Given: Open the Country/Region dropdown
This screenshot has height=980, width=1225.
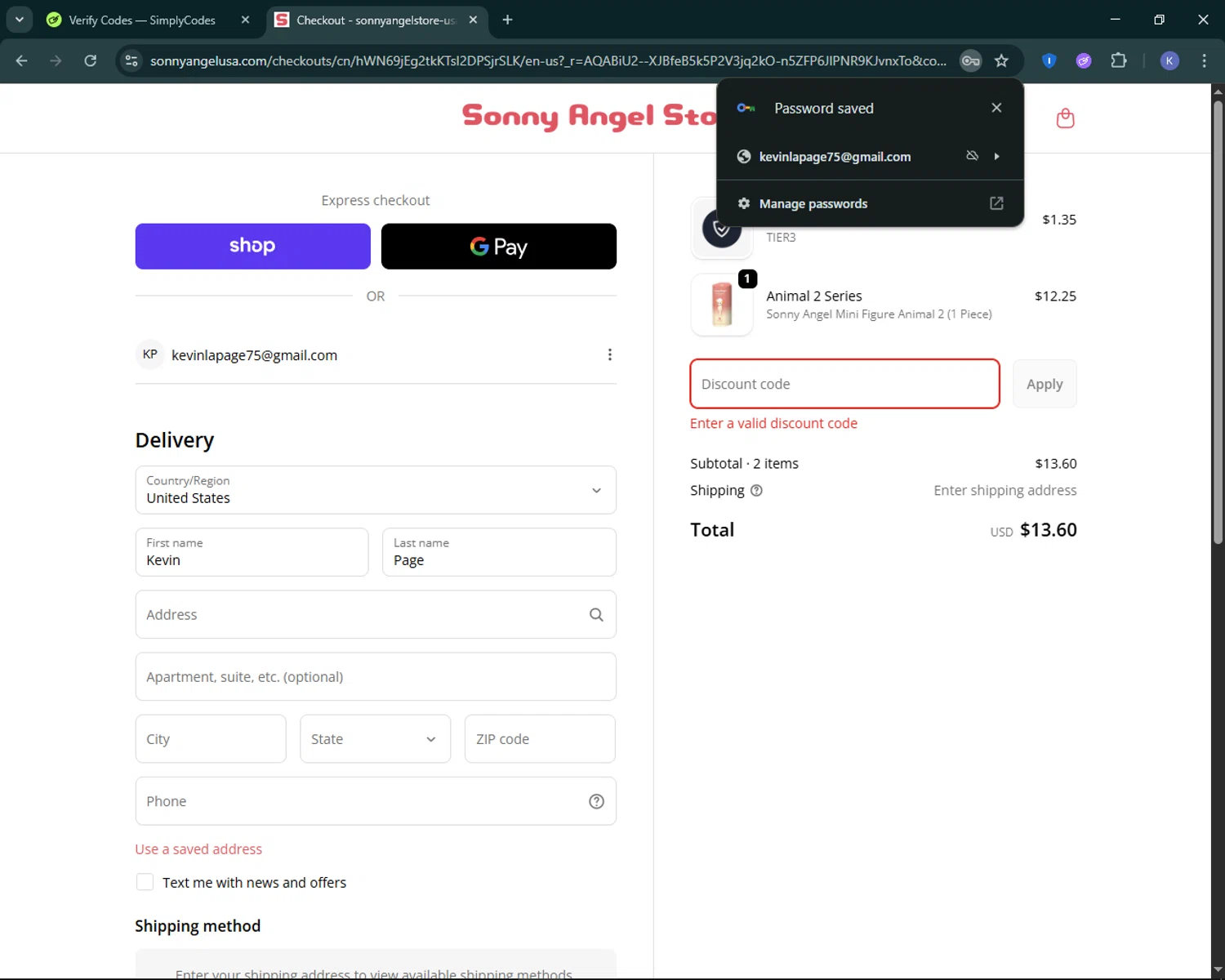Looking at the screenshot, I should (376, 490).
